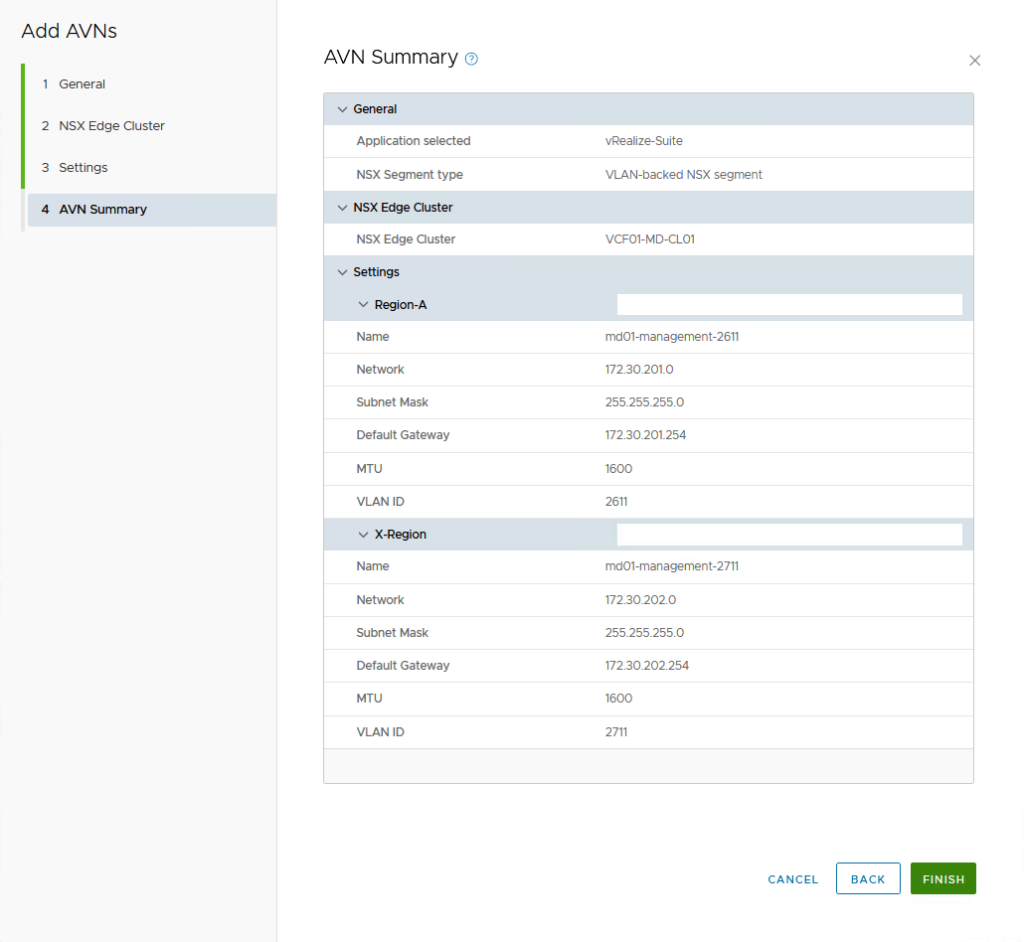The height and width of the screenshot is (942, 1024).
Task: Select step 4 AVN Summary
Action: pyautogui.click(x=102, y=210)
